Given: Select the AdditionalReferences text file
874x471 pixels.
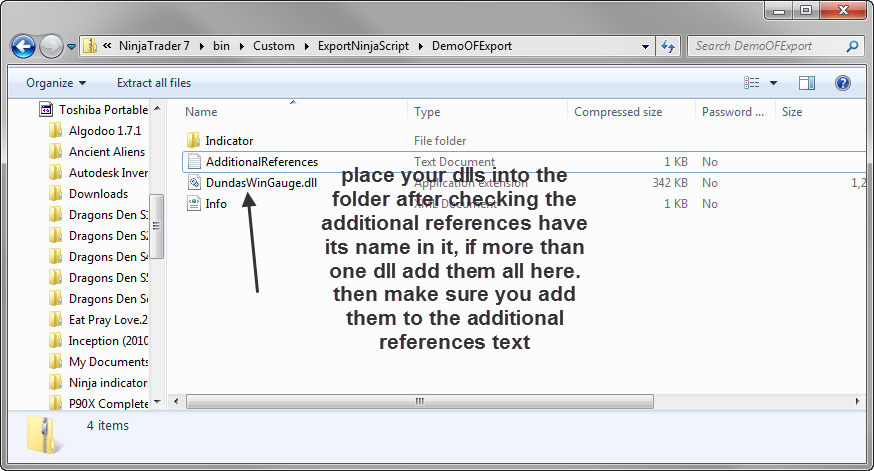Looking at the screenshot, I should click(261, 162).
